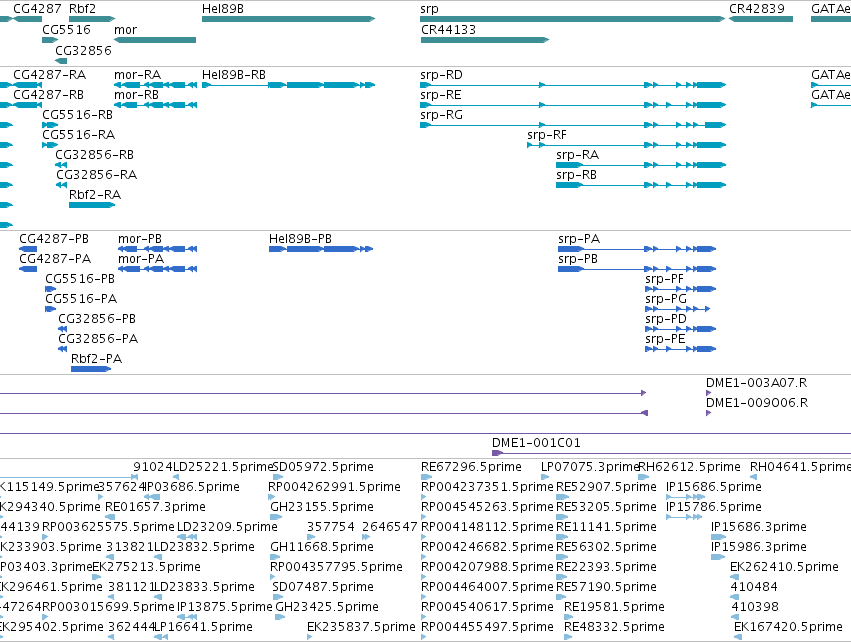Select EST RE01657.3prime
Image resolution: width=851 pixels, height=642 pixels.
(x=155, y=507)
